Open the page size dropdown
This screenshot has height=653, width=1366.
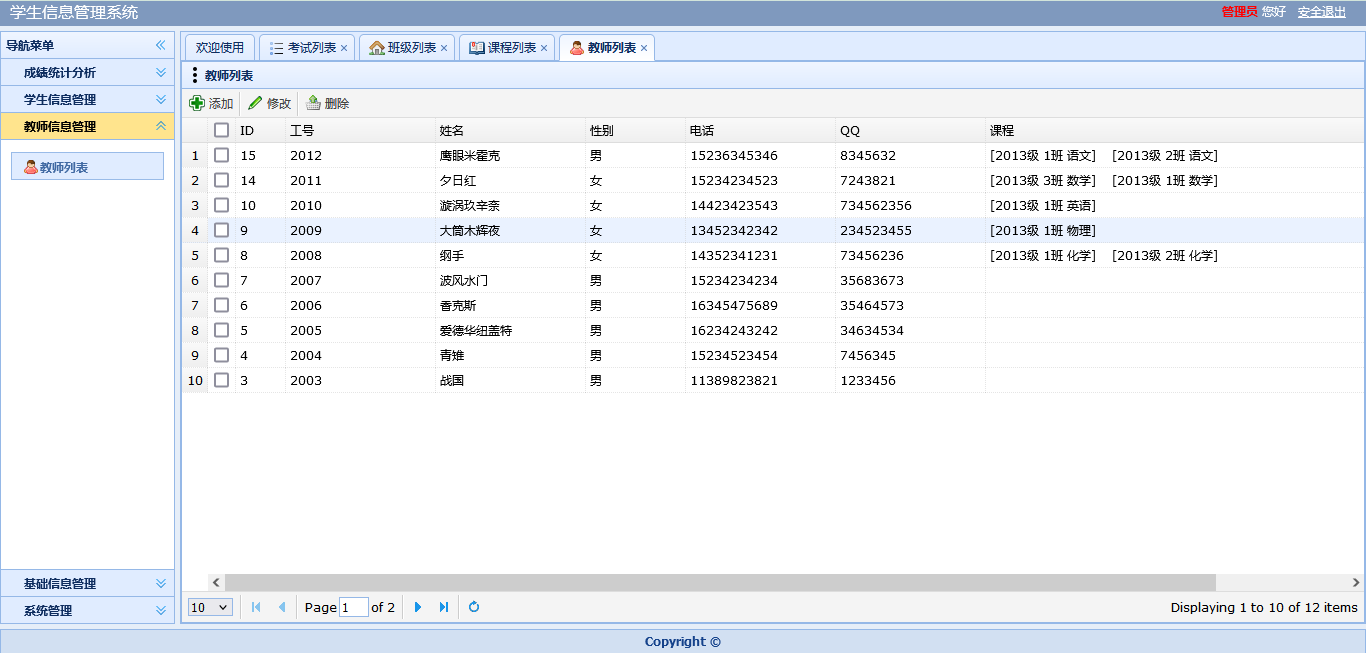pyautogui.click(x=210, y=607)
